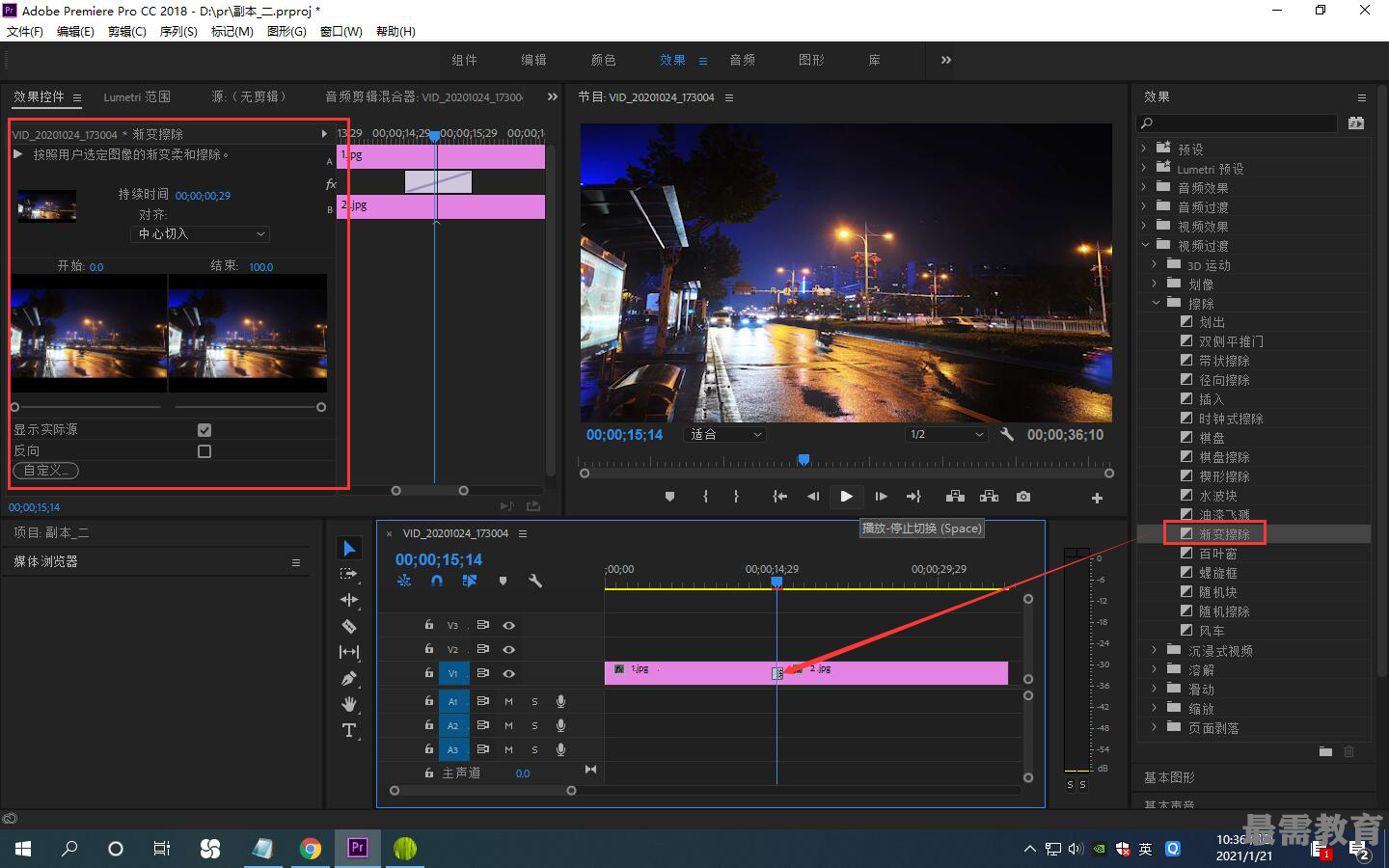The height and width of the screenshot is (868, 1389).
Task: Toggle track lock for V1
Action: 429,673
